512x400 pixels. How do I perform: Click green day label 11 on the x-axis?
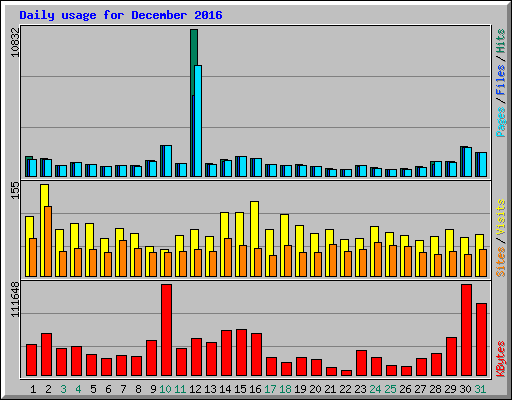[x=180, y=389]
